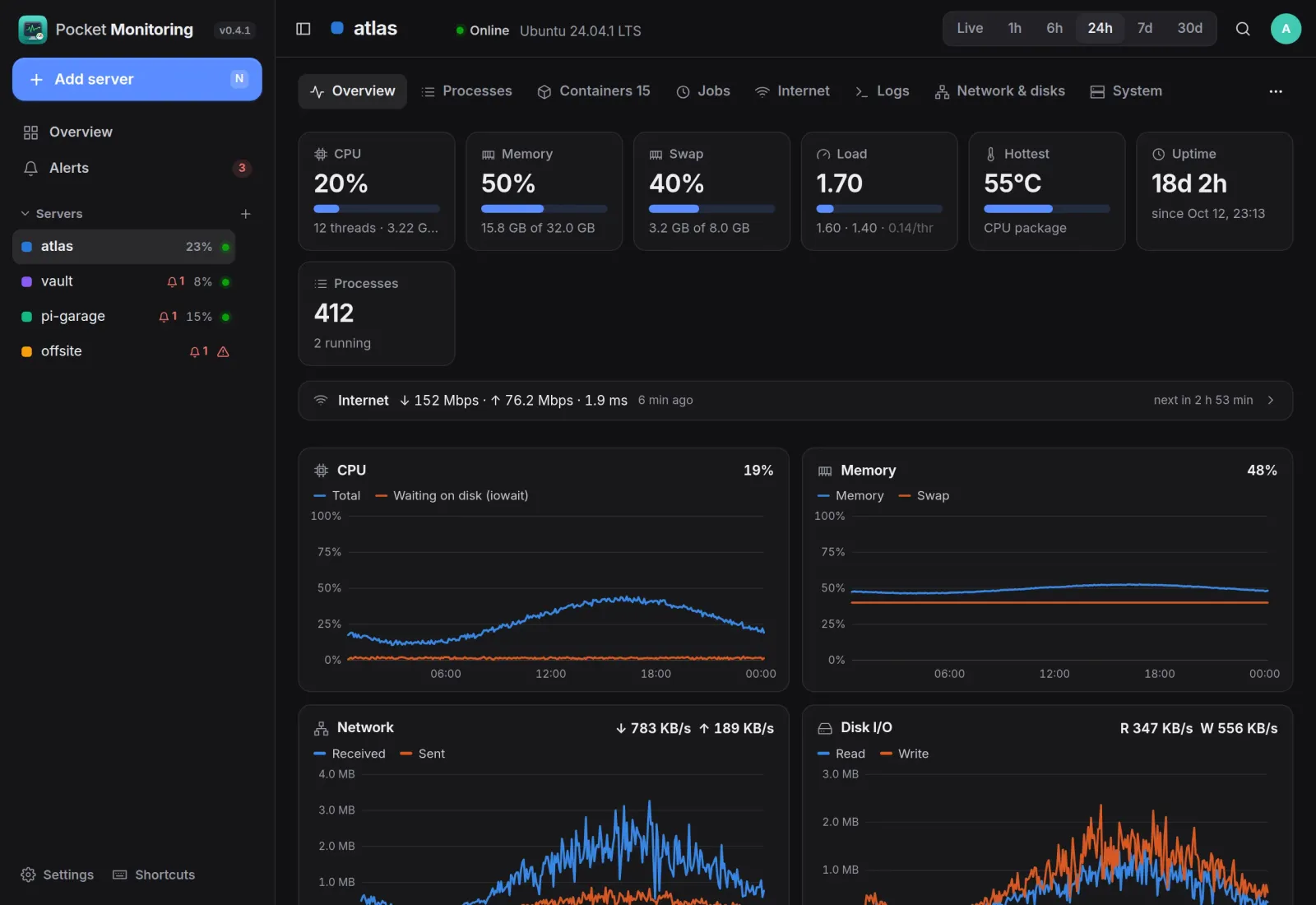The image size is (1316, 905).
Task: Select the offsite server
Action: coord(124,351)
